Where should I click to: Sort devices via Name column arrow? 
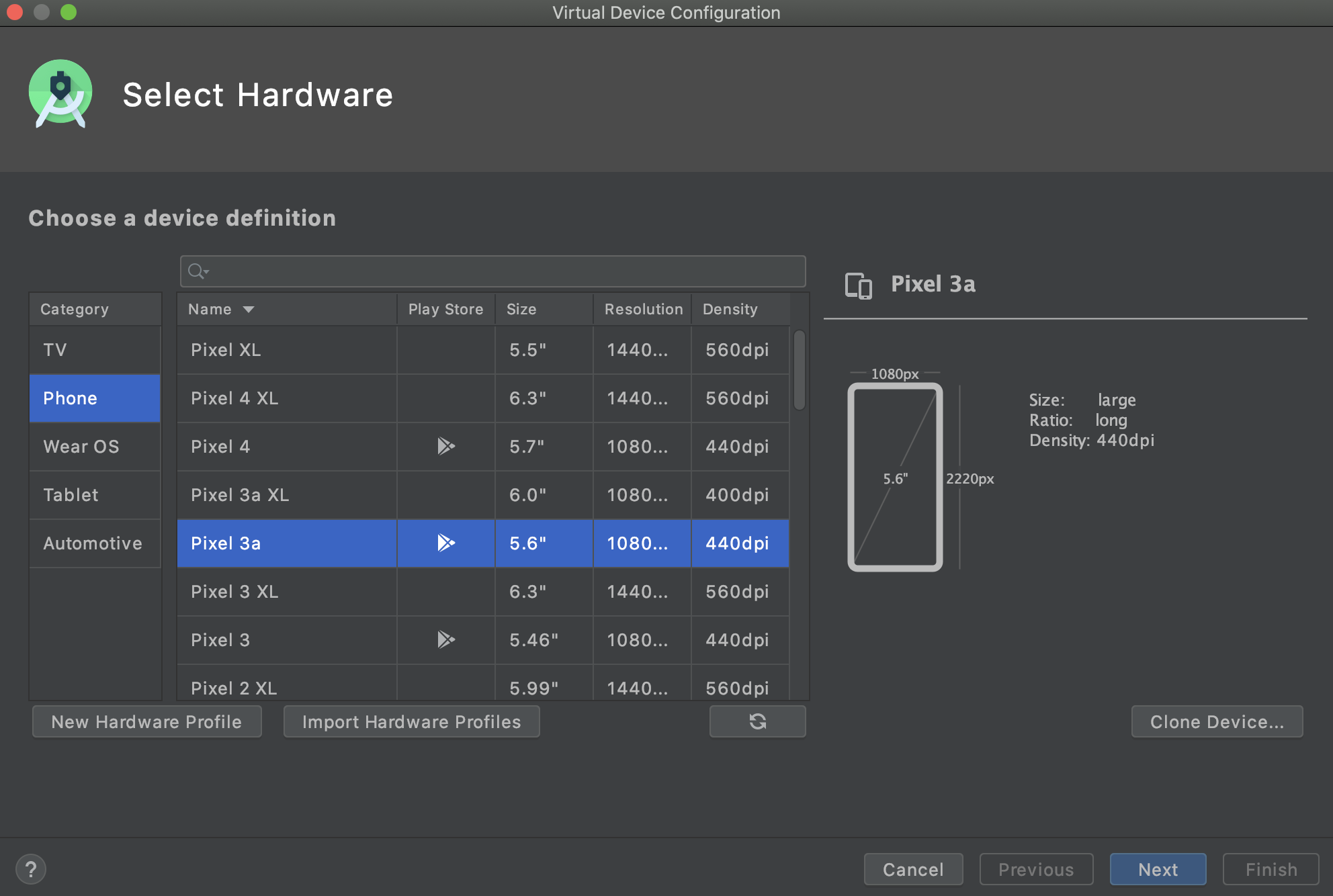coord(249,310)
